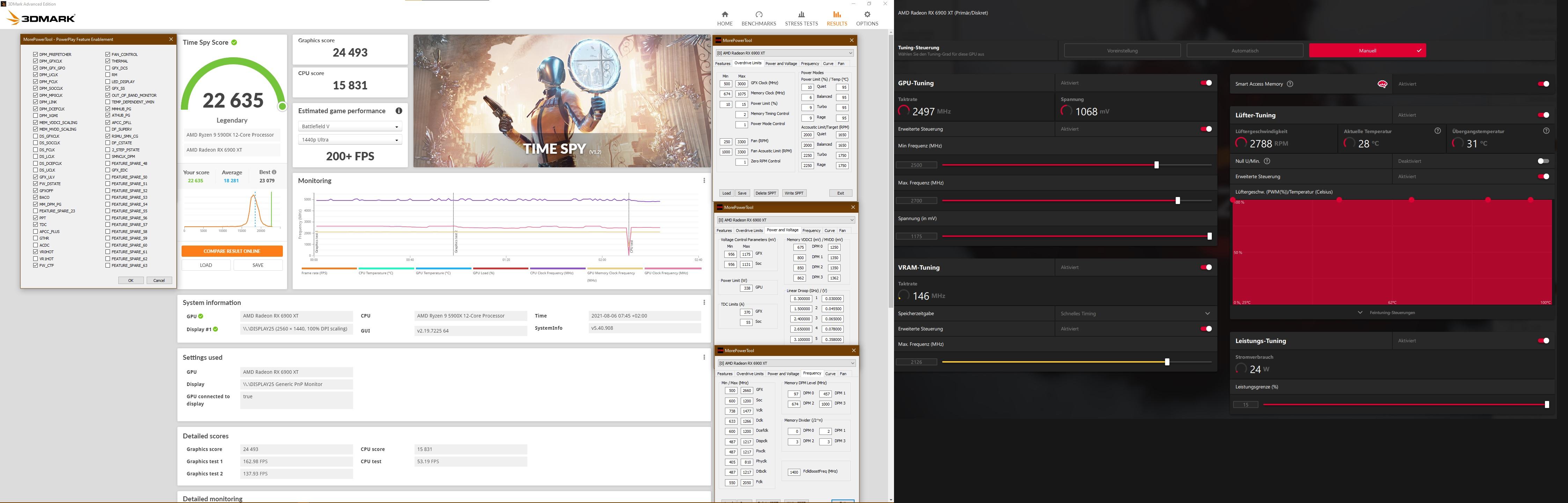Image resolution: width=1568 pixels, height=503 pixels.
Task: Toggle the FAN_CONTROL checkbox
Action: 108,54
